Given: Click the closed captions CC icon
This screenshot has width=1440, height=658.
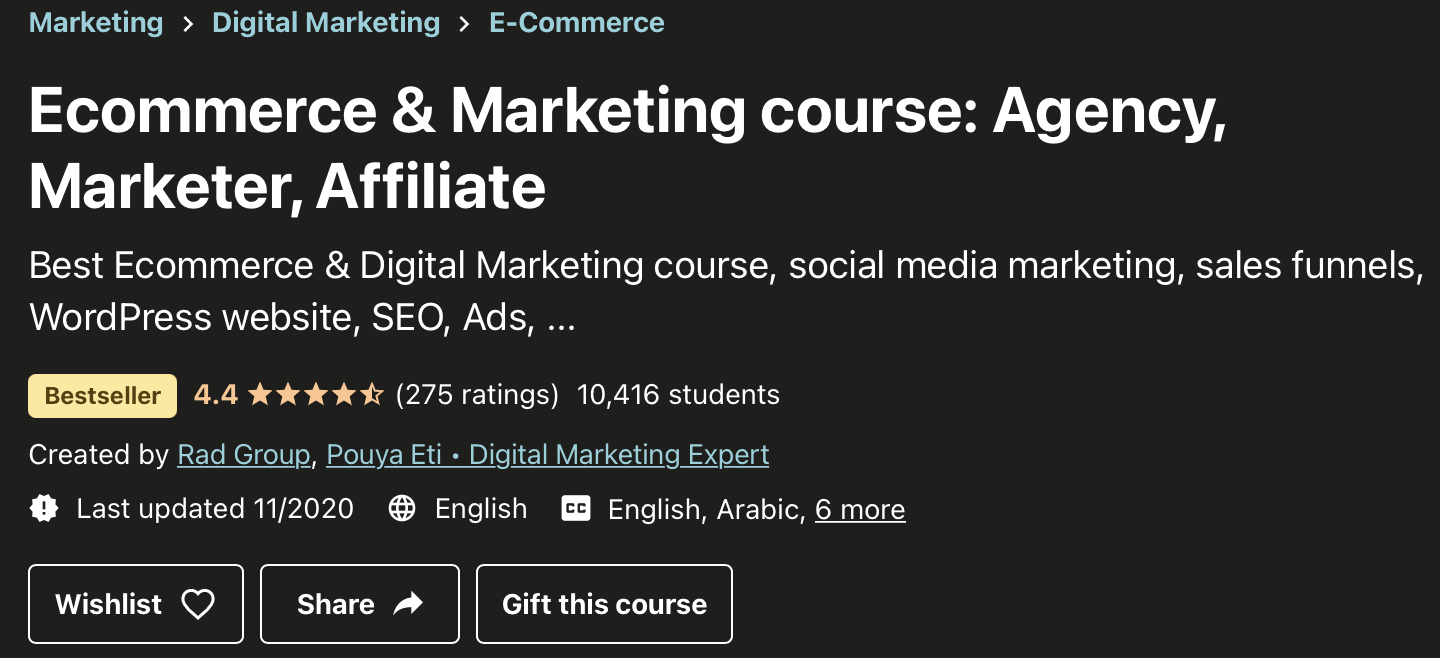Looking at the screenshot, I should [x=576, y=509].
